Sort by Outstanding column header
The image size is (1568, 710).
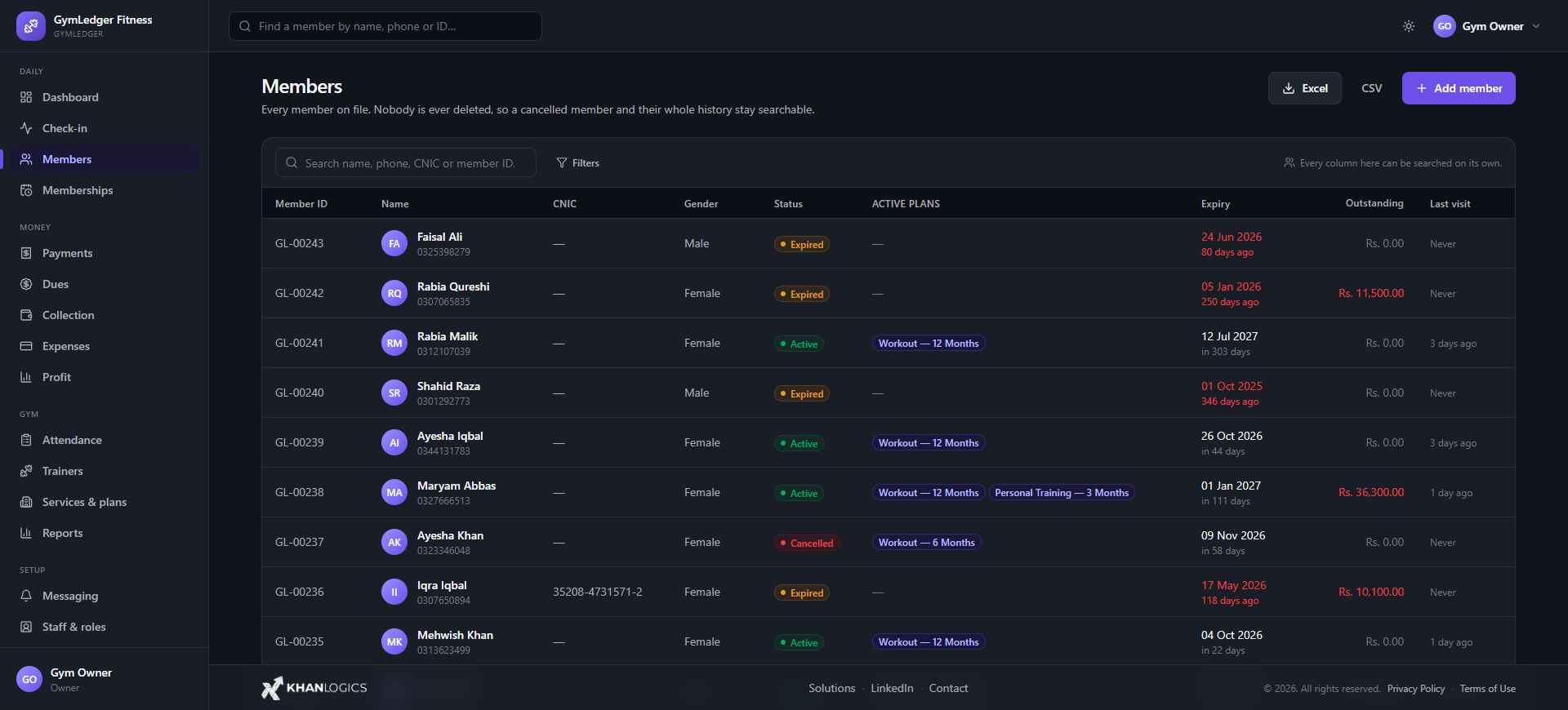pos(1374,203)
